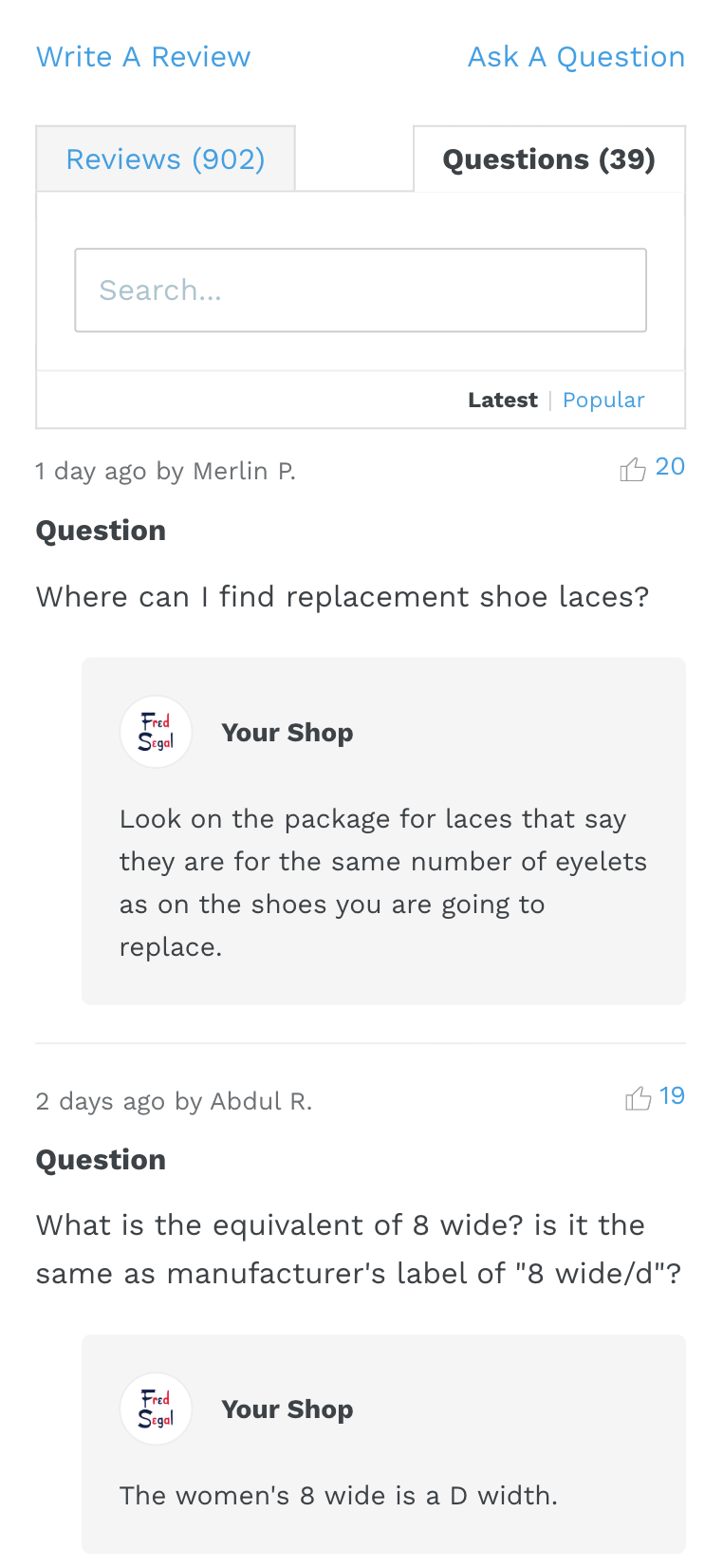Screen dimensions: 723x1568
Task: Click thumbs-up icon on Abdul R.'s question
Action: [x=638, y=1098]
